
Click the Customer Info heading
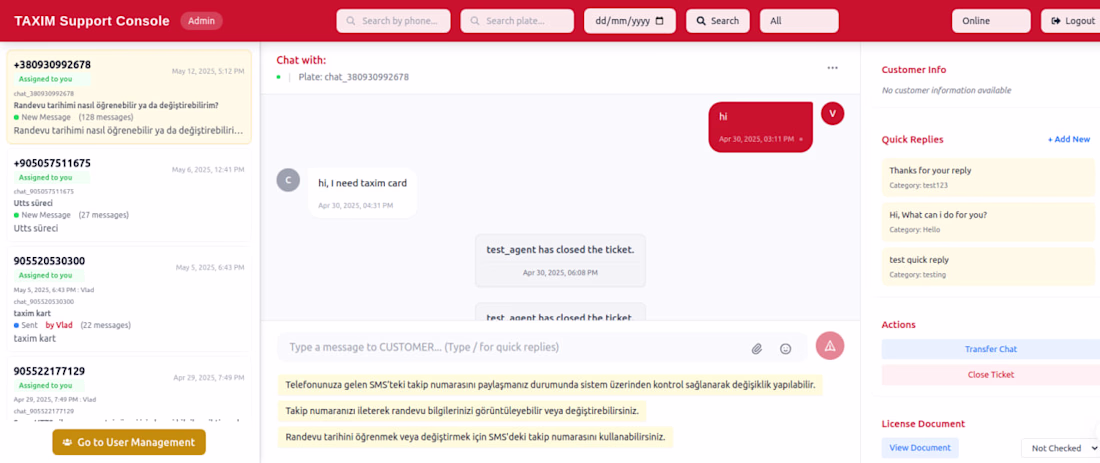pos(913,70)
